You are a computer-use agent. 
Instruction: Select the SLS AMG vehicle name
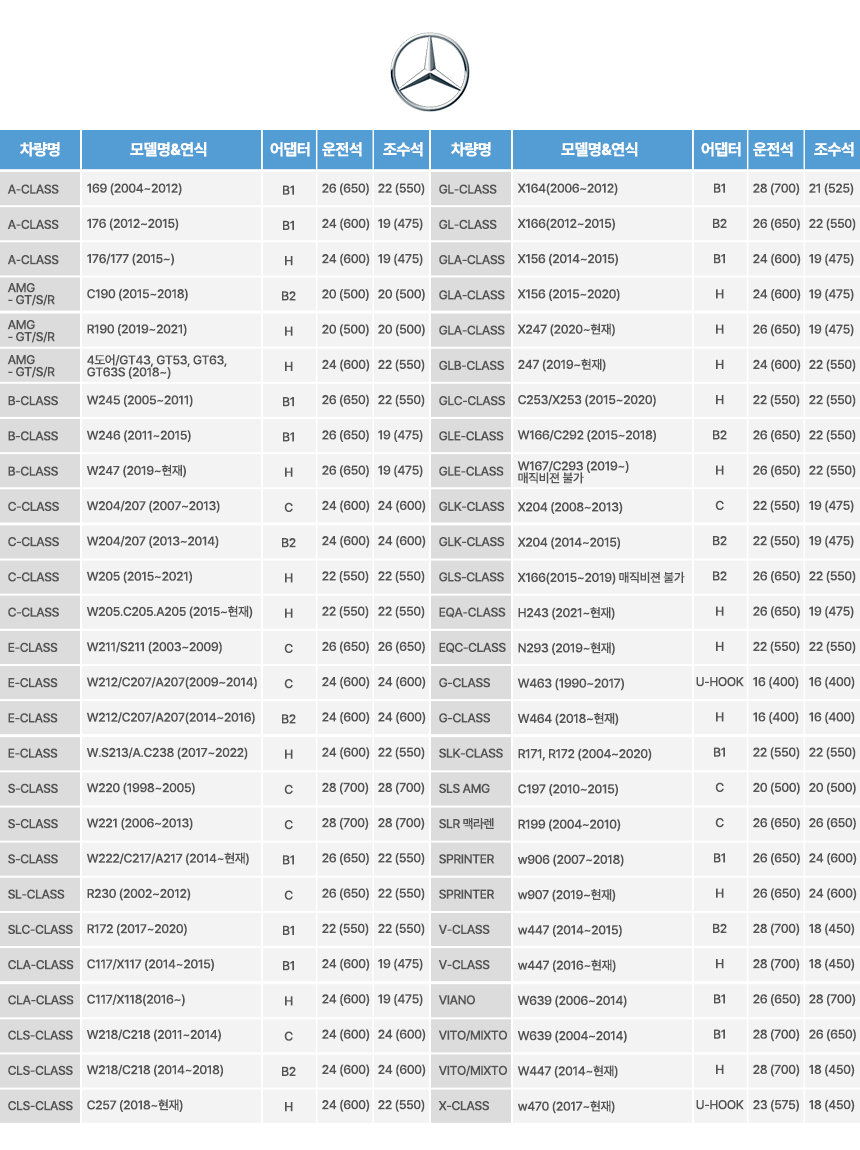(464, 789)
